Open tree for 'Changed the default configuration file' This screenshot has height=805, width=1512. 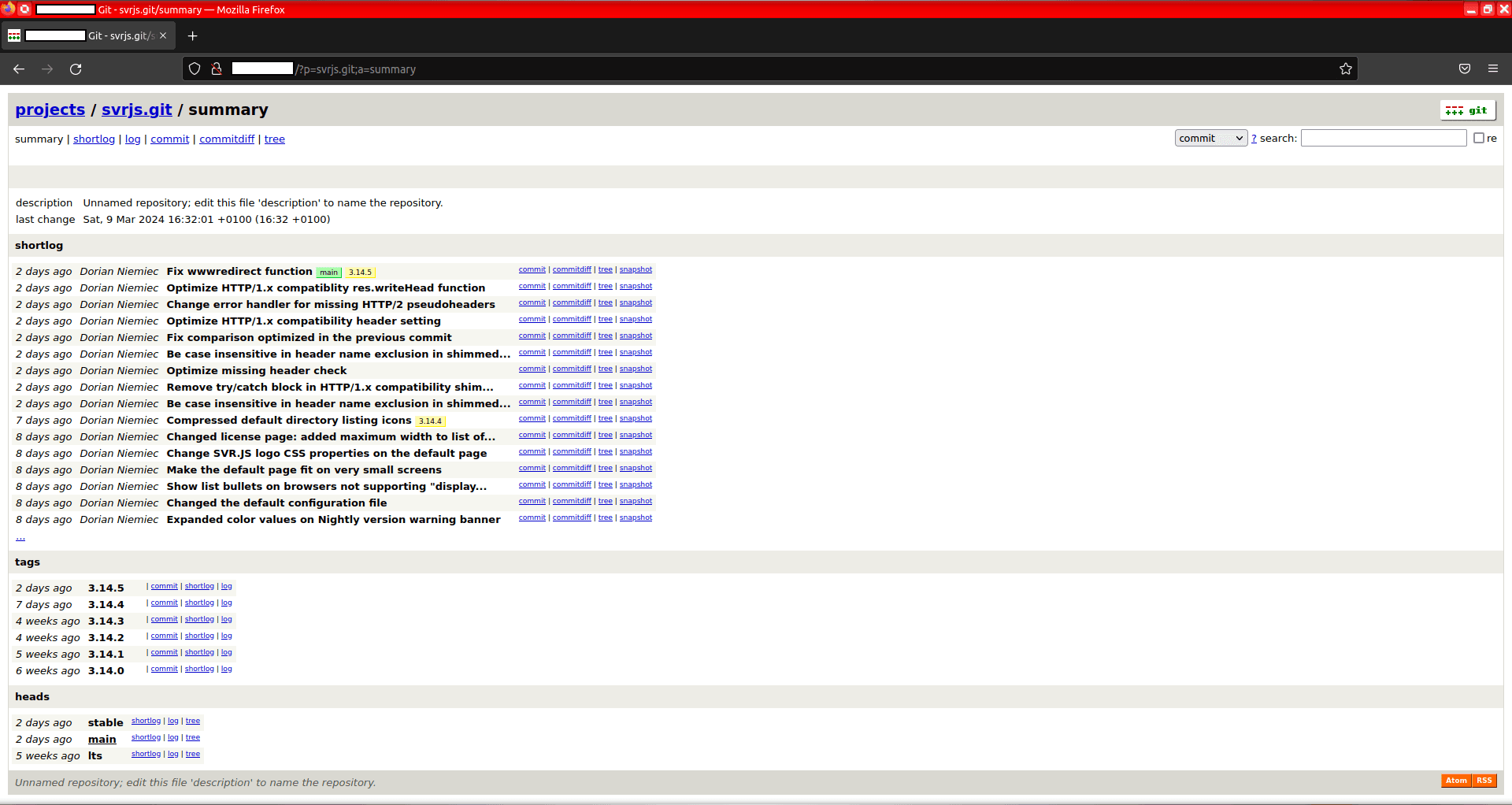605,501
